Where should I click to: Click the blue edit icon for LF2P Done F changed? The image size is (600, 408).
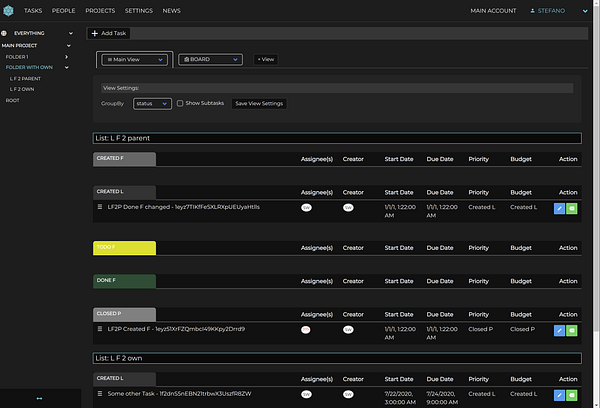click(x=559, y=208)
